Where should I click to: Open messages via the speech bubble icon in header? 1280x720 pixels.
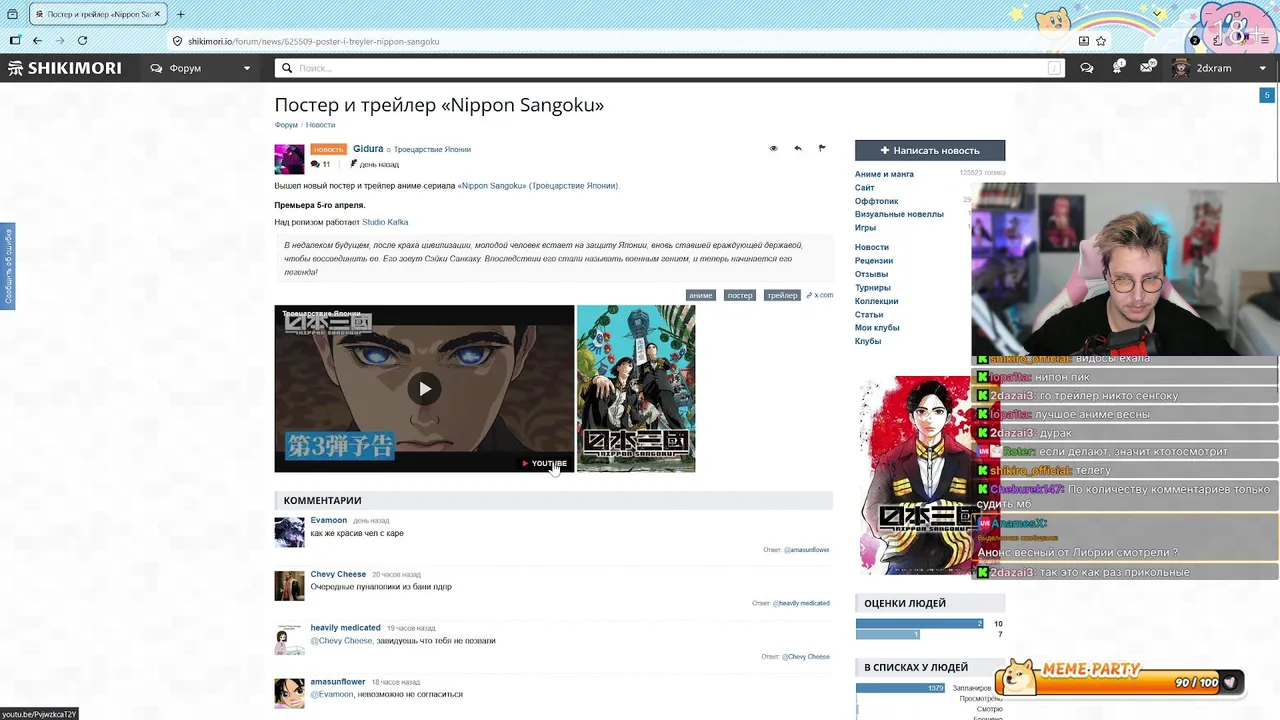point(1087,68)
